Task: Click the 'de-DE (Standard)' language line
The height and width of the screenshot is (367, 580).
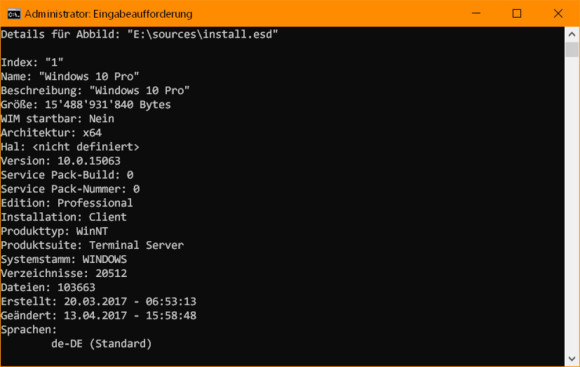Action: tap(101, 344)
